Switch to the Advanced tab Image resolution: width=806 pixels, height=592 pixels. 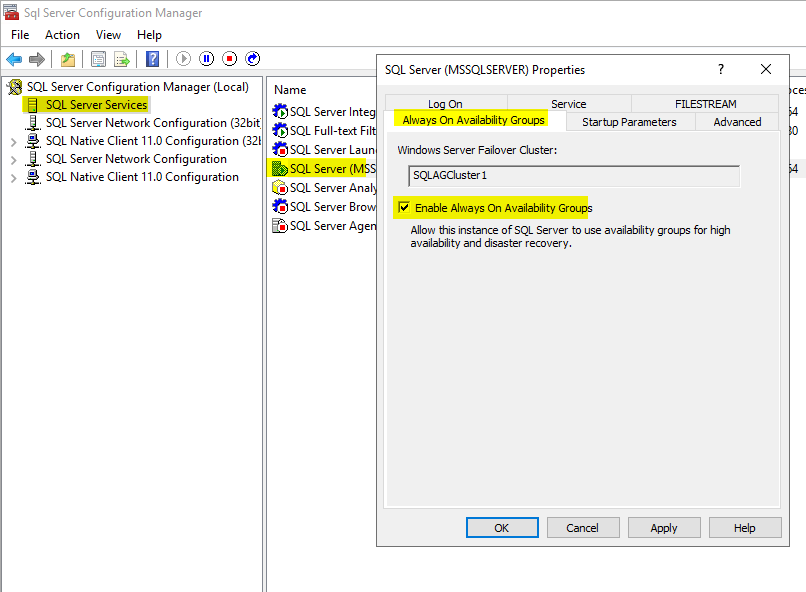pos(737,122)
